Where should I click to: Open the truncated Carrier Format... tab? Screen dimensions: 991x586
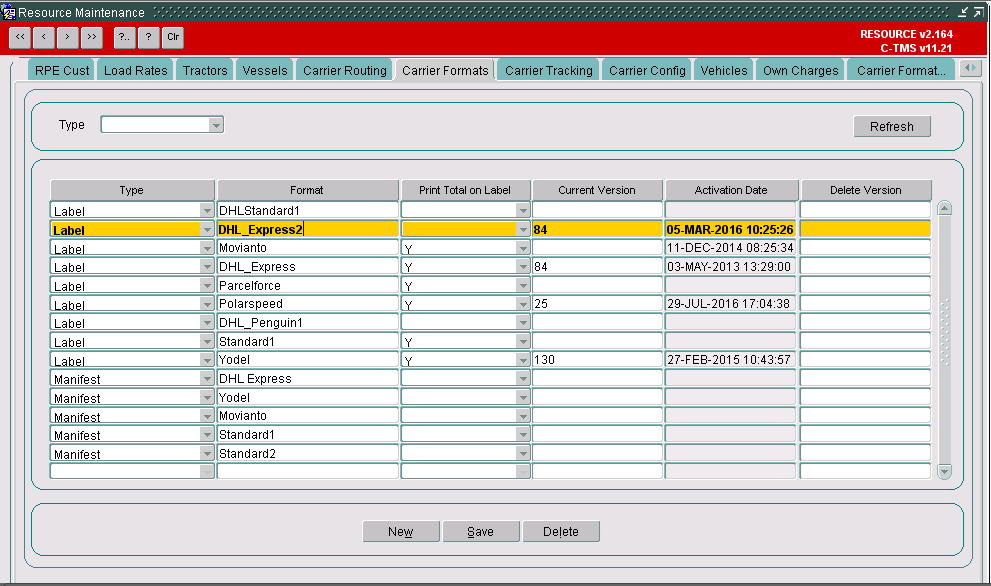pos(901,70)
